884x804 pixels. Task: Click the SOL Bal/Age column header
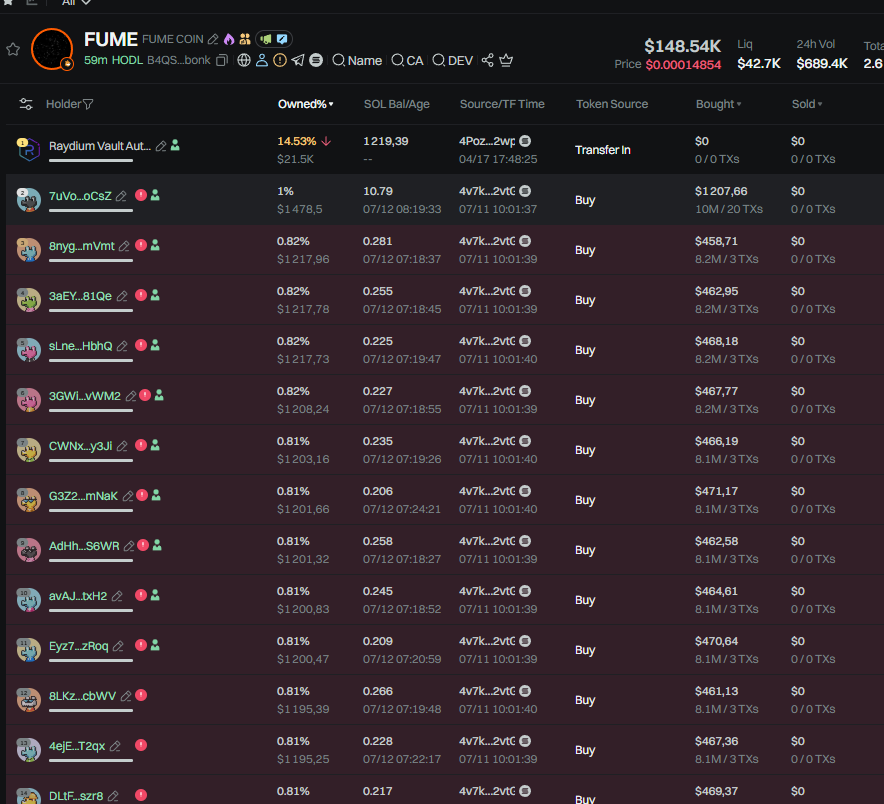point(396,104)
